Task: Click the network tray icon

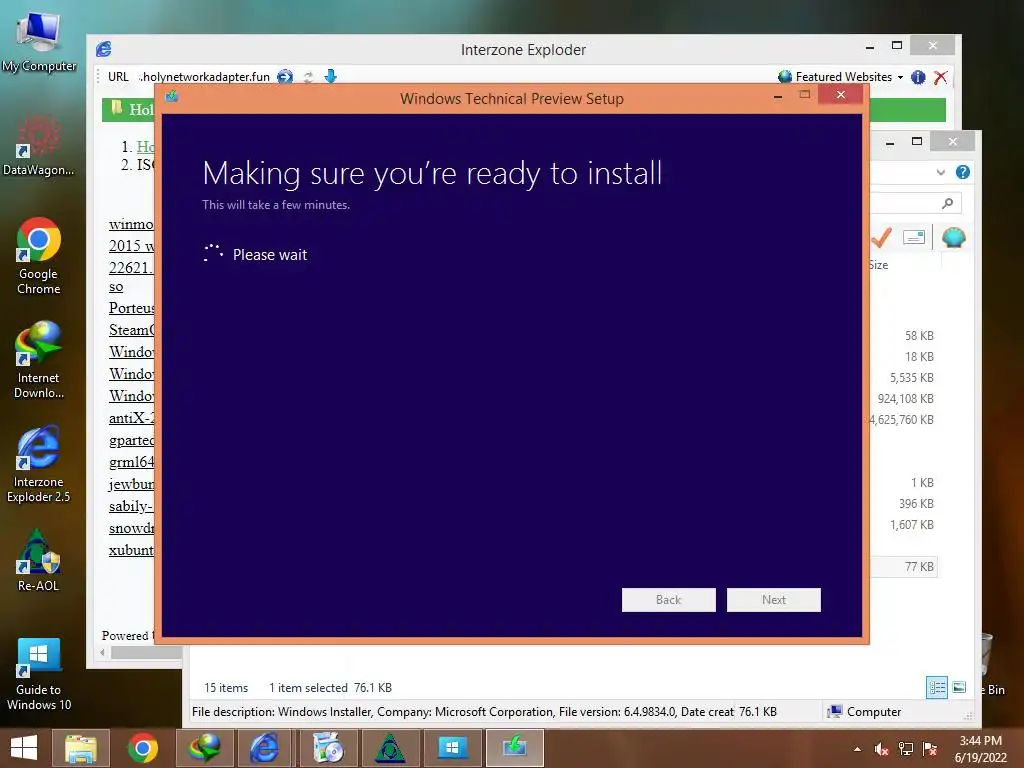Action: coord(906,749)
